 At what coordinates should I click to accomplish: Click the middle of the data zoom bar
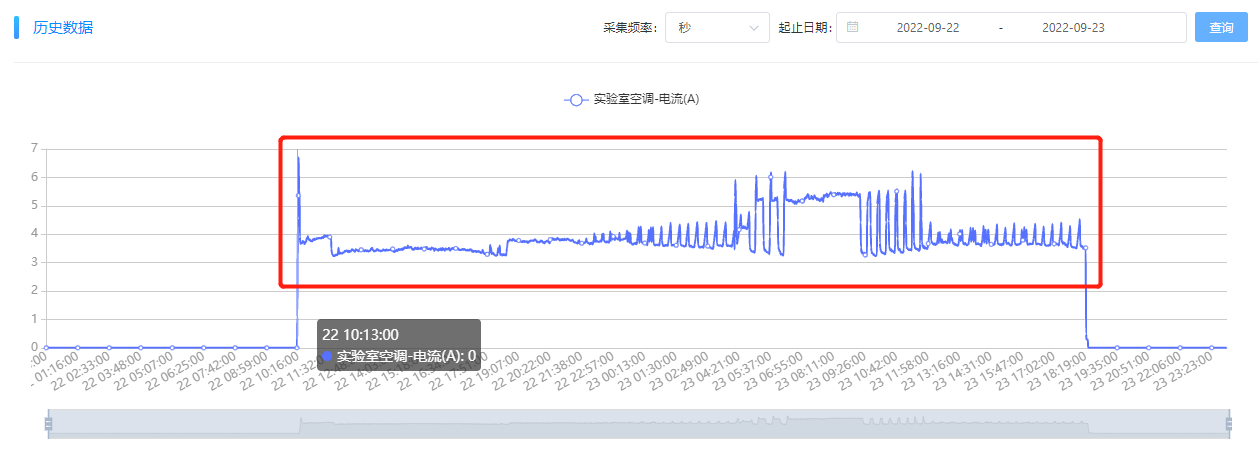[x=637, y=425]
